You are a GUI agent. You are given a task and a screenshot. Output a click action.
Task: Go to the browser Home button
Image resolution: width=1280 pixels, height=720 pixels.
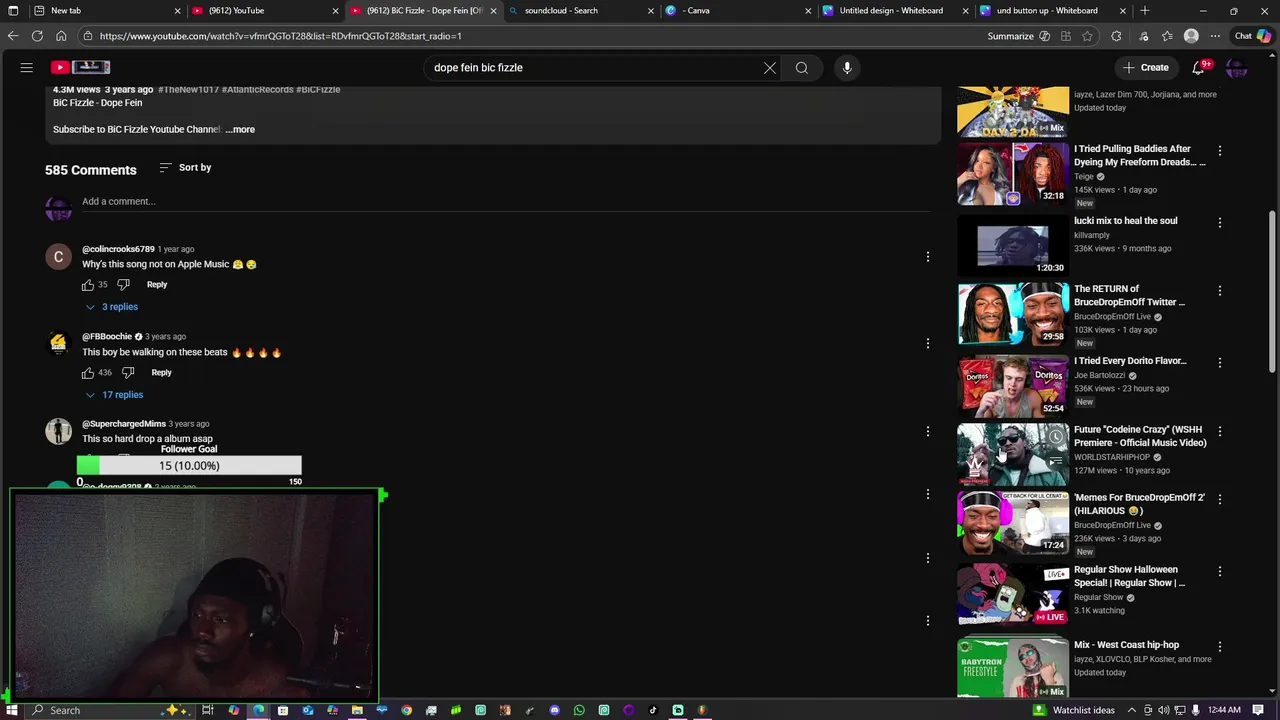click(61, 36)
